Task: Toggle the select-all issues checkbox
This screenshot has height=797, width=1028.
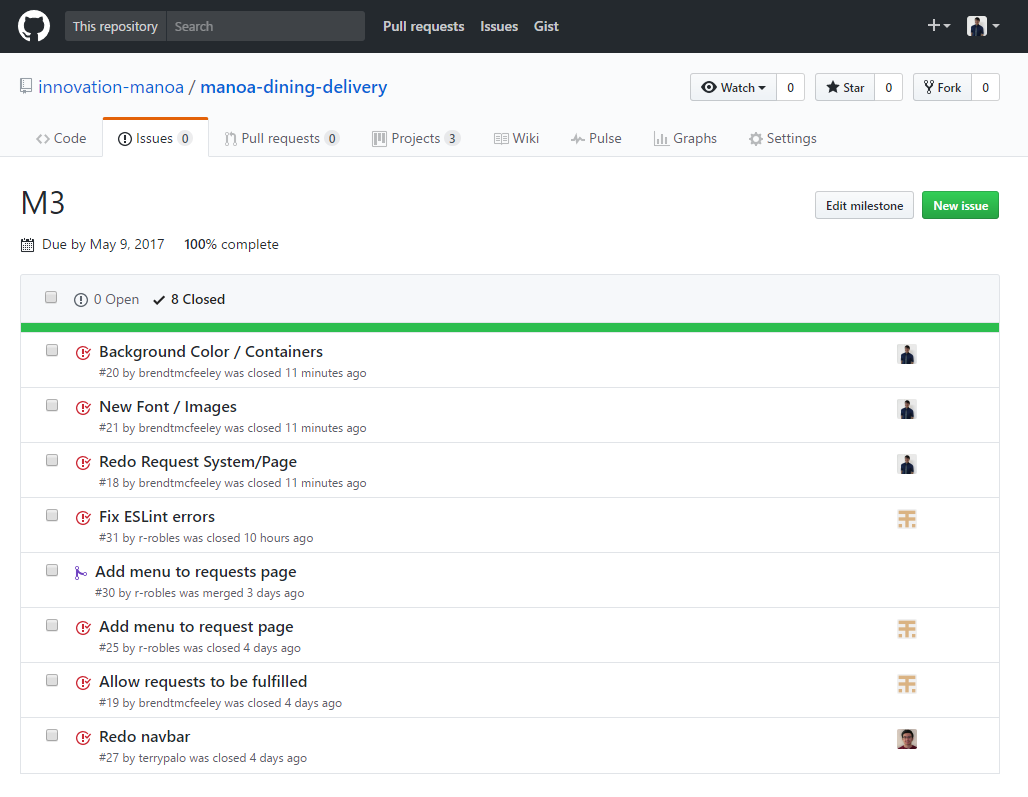Action: 51,298
